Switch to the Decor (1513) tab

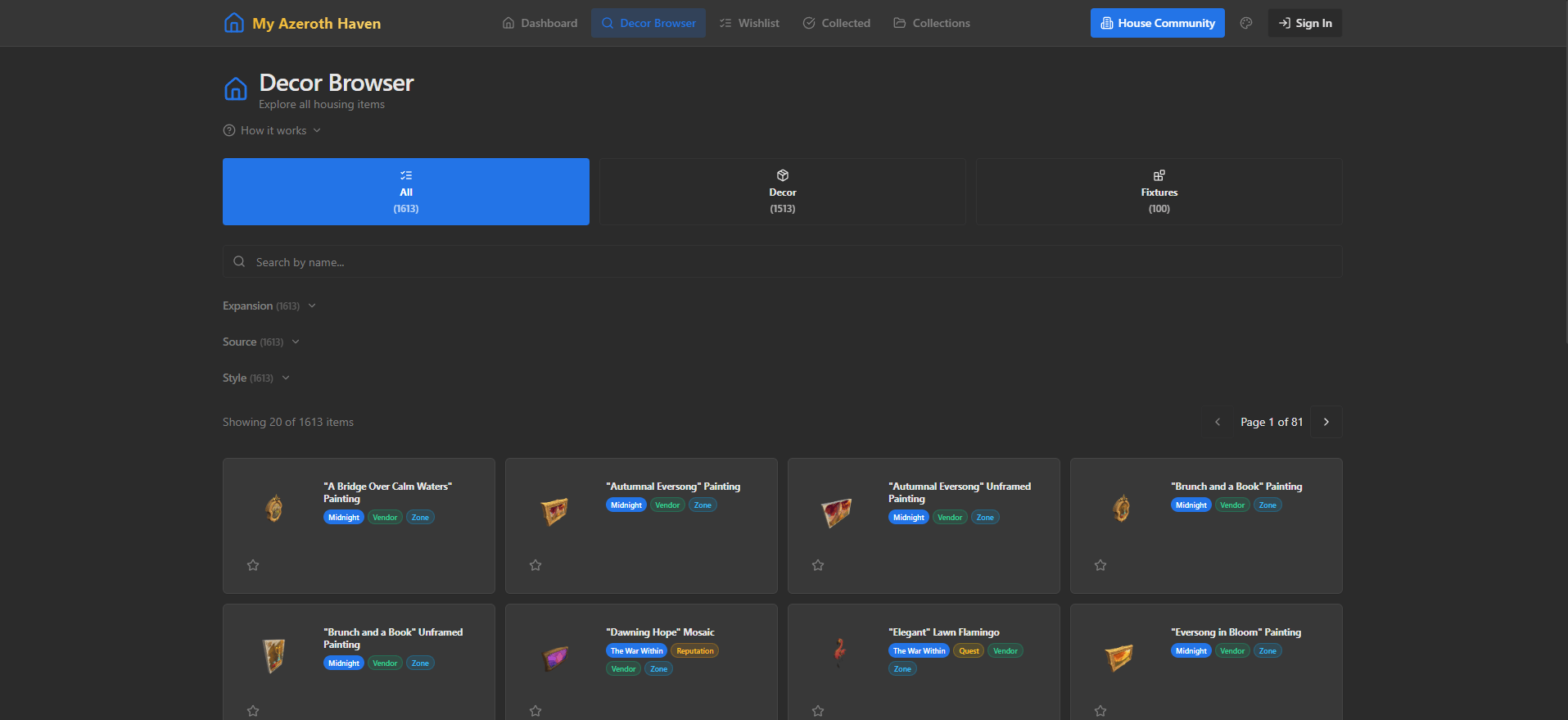tap(783, 192)
